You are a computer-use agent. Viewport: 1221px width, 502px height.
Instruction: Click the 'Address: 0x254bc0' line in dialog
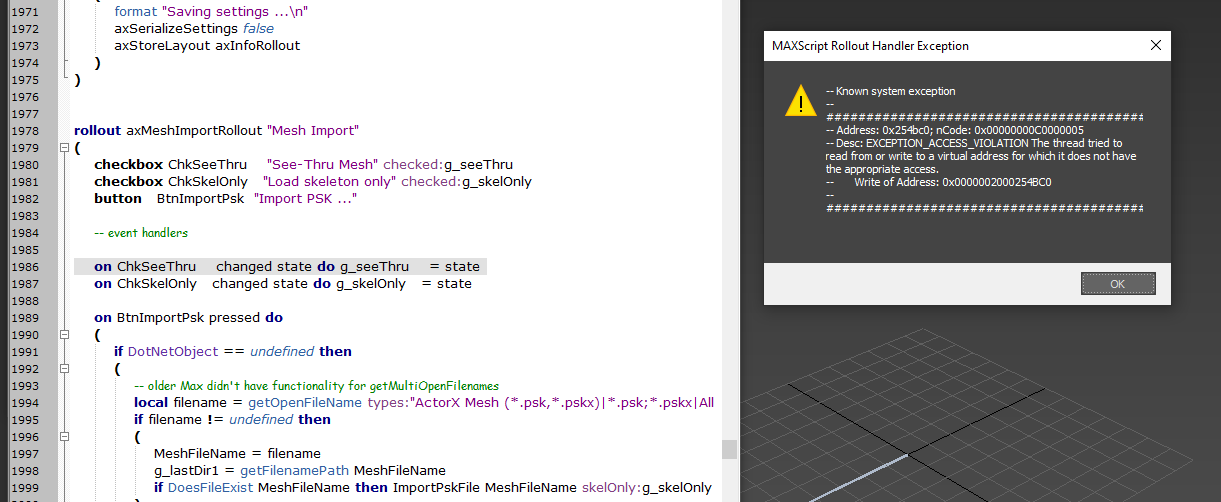(x=955, y=130)
